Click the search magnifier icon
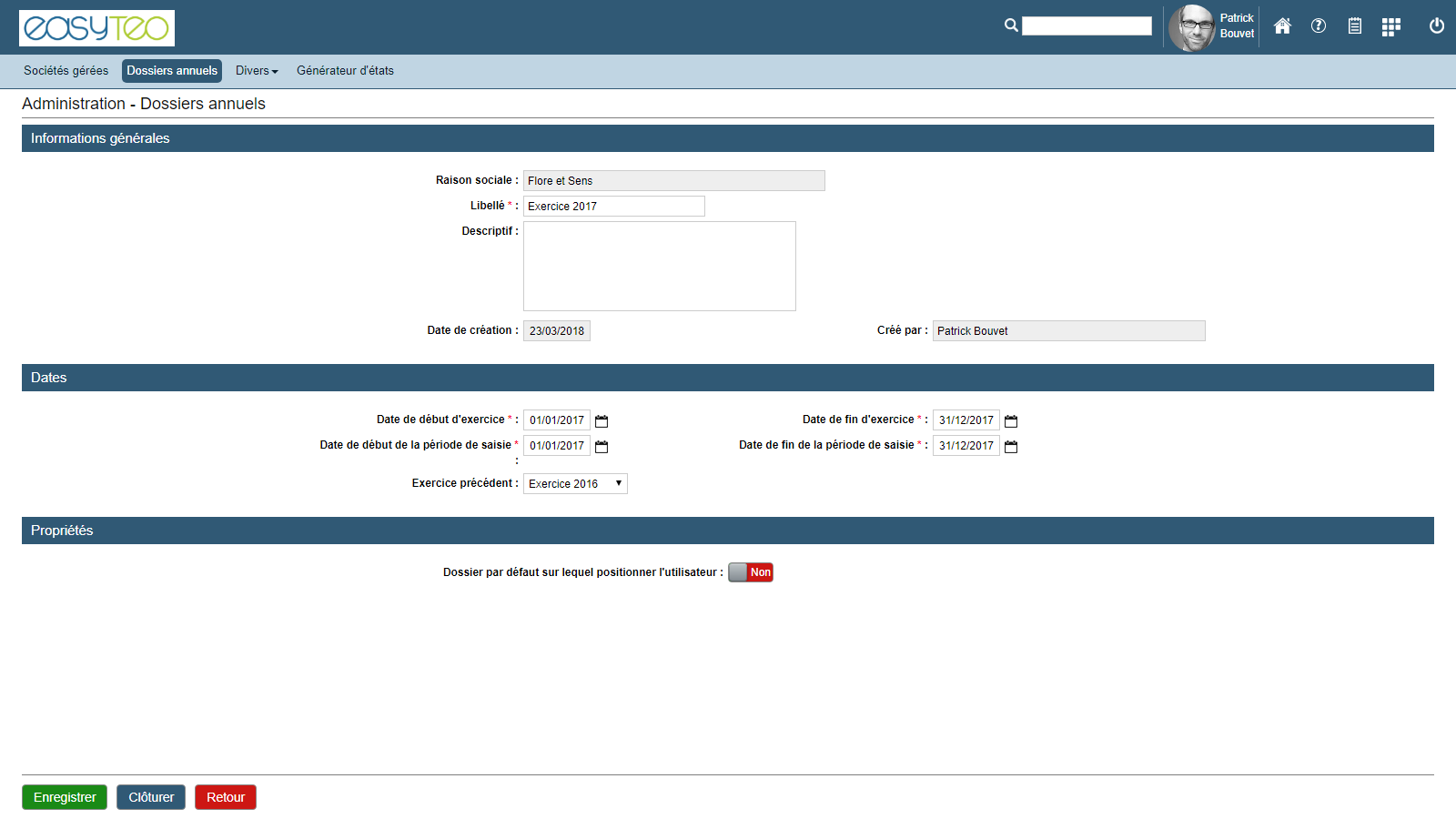Viewport: 1456px width, 819px height. point(1011,25)
